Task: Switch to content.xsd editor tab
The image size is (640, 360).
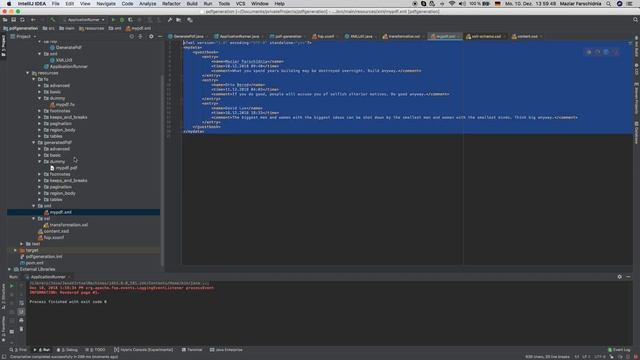Action: click(x=527, y=36)
